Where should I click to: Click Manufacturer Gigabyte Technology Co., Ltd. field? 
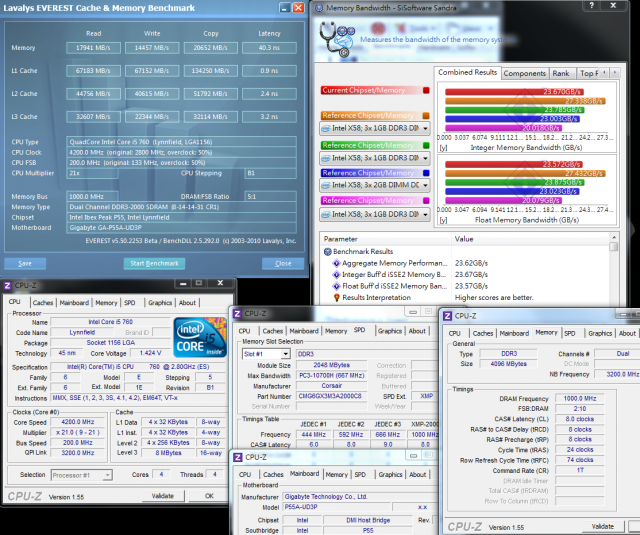click(x=359, y=497)
